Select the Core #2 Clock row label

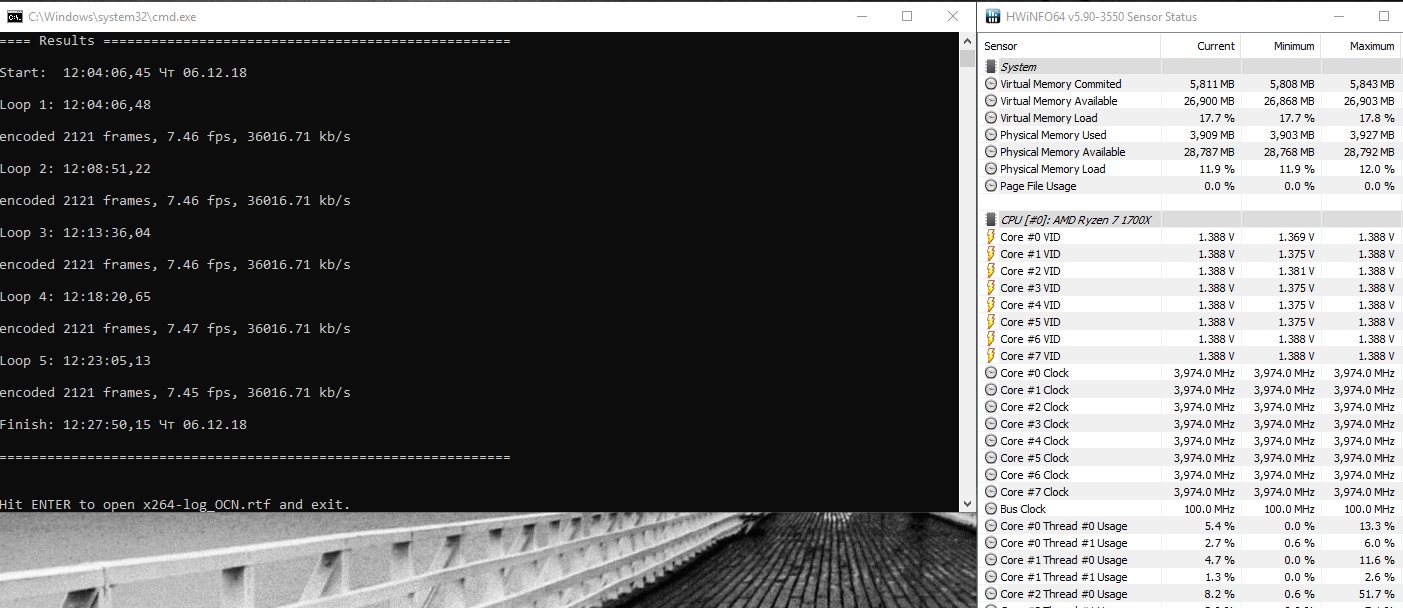1034,407
